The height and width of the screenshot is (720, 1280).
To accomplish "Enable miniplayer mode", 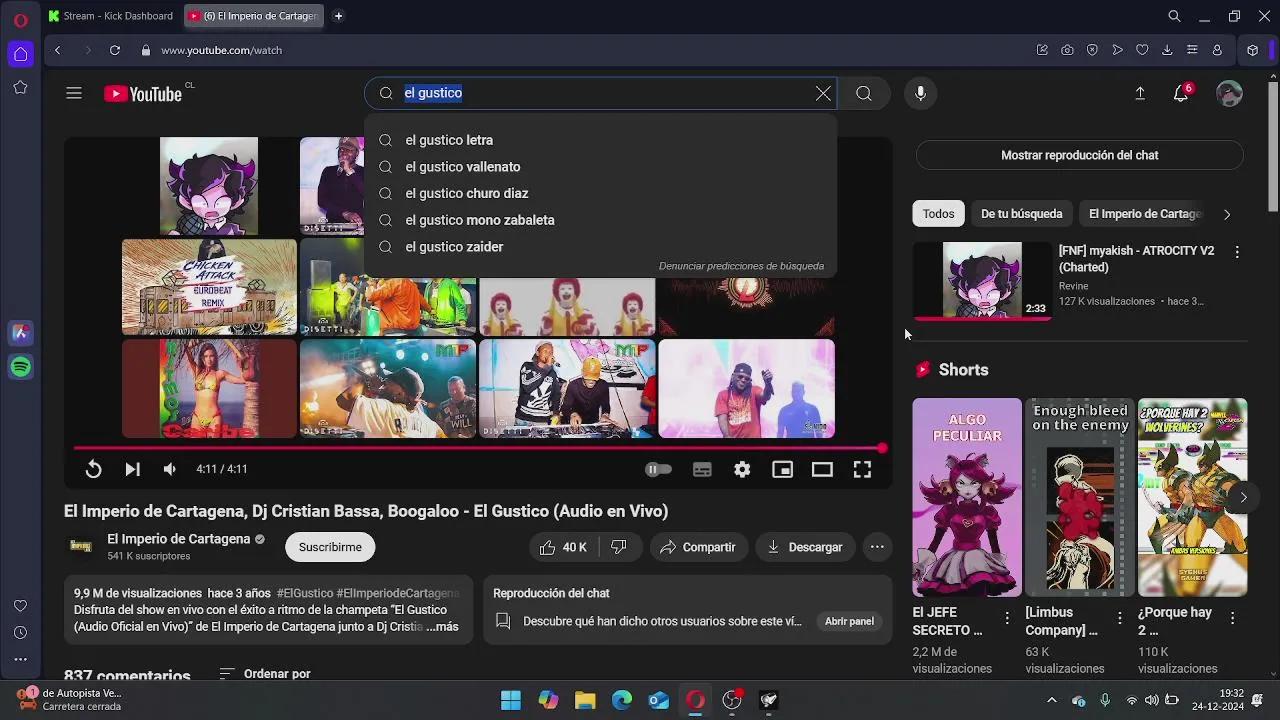I will 782,469.
